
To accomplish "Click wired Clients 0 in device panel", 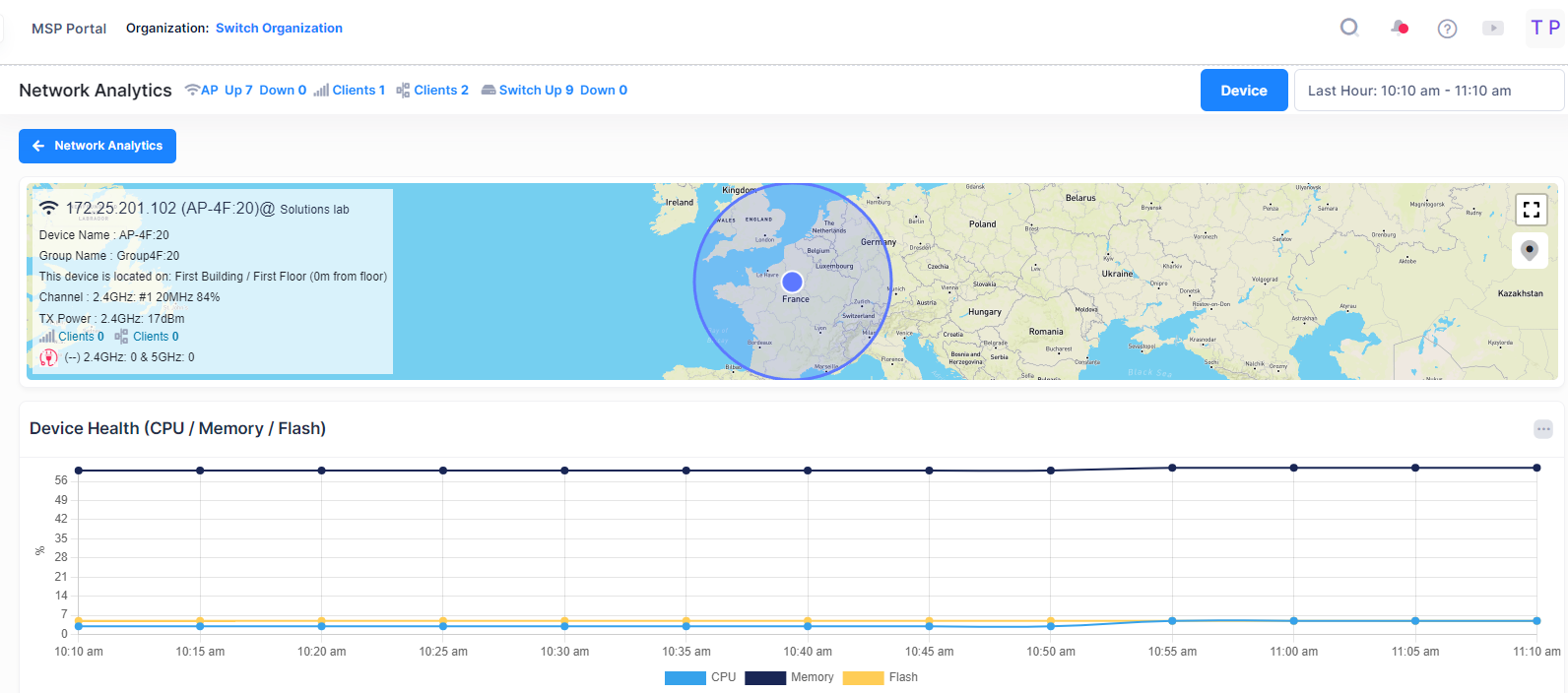I will tap(156, 337).
